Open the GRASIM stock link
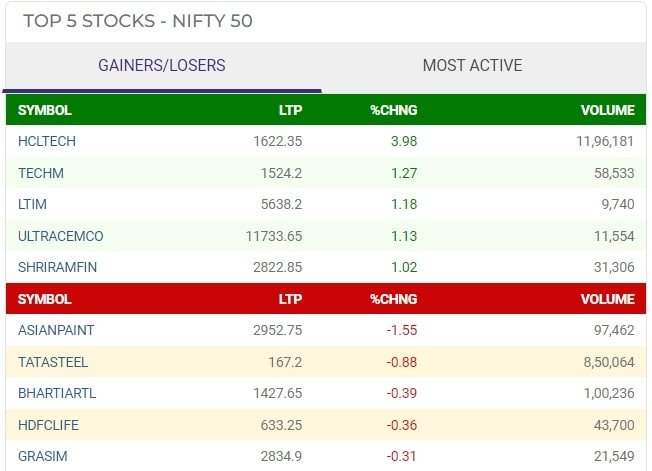 [x=41, y=456]
